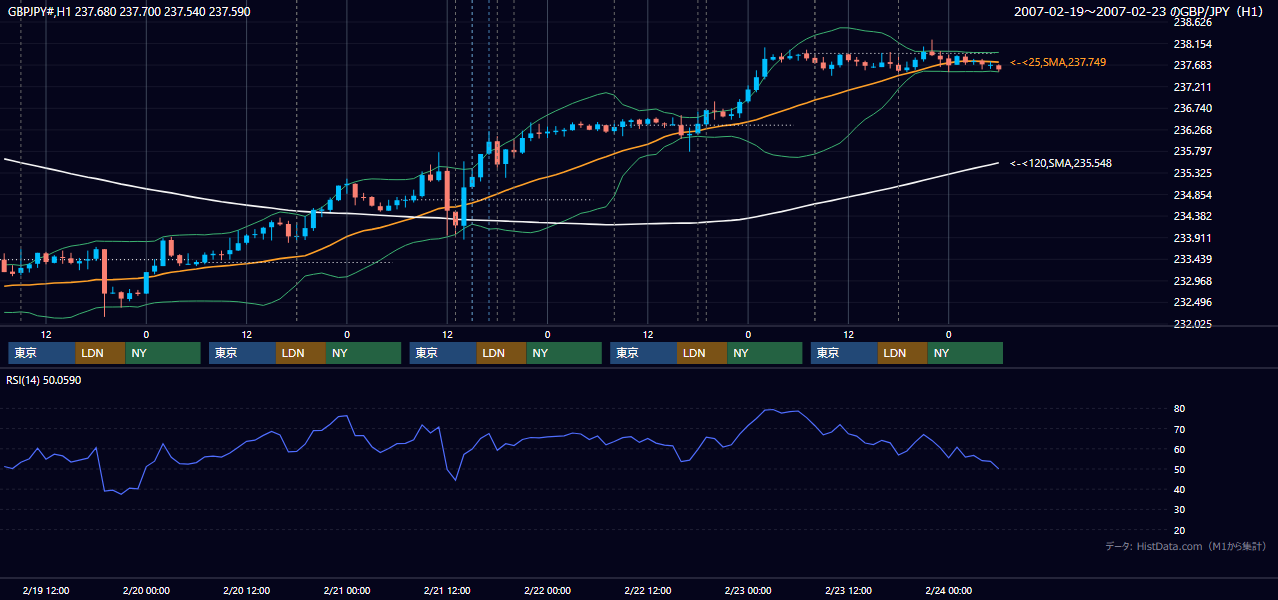Click price axis value 238.626
Screen dimensions: 1278x600
[x=1193, y=22]
